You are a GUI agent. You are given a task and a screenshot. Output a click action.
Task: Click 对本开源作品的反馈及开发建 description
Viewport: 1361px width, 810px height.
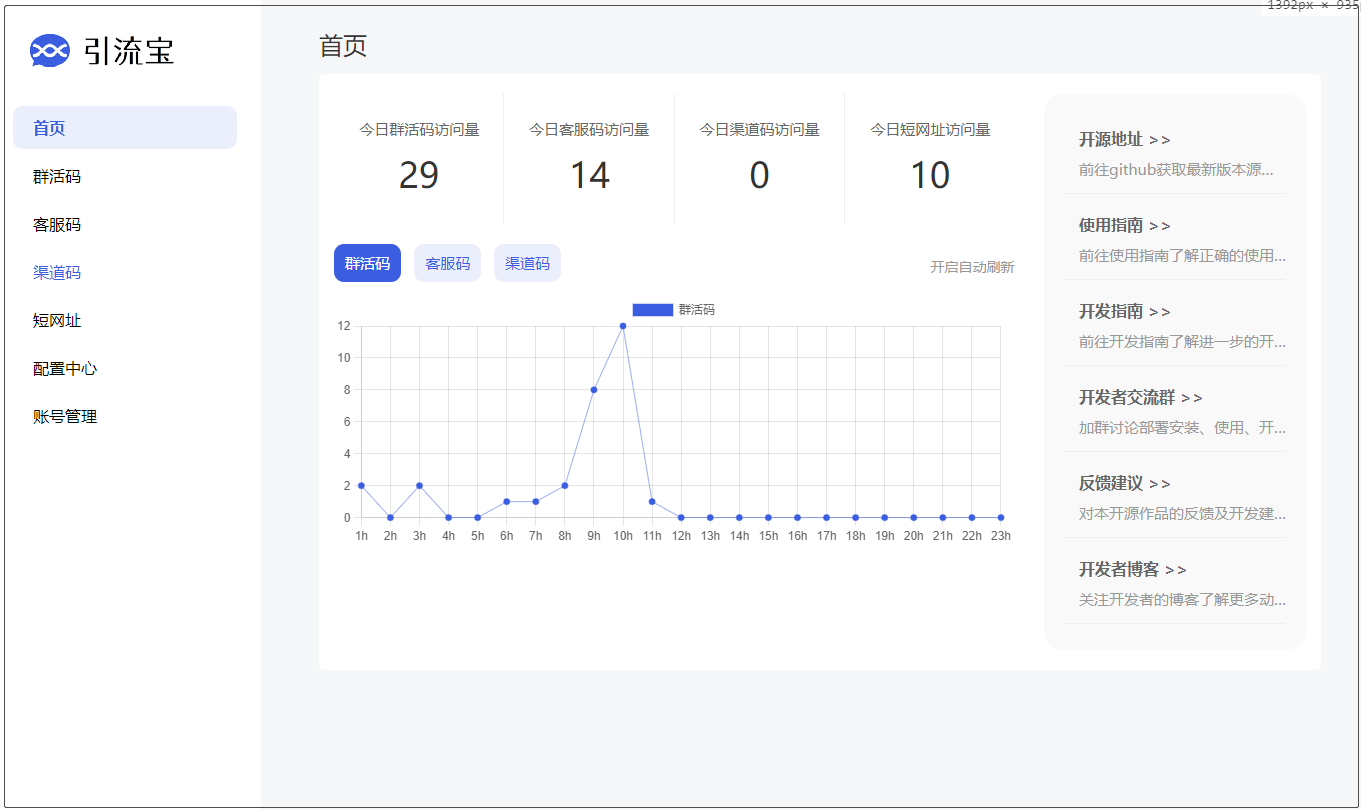[1182, 514]
